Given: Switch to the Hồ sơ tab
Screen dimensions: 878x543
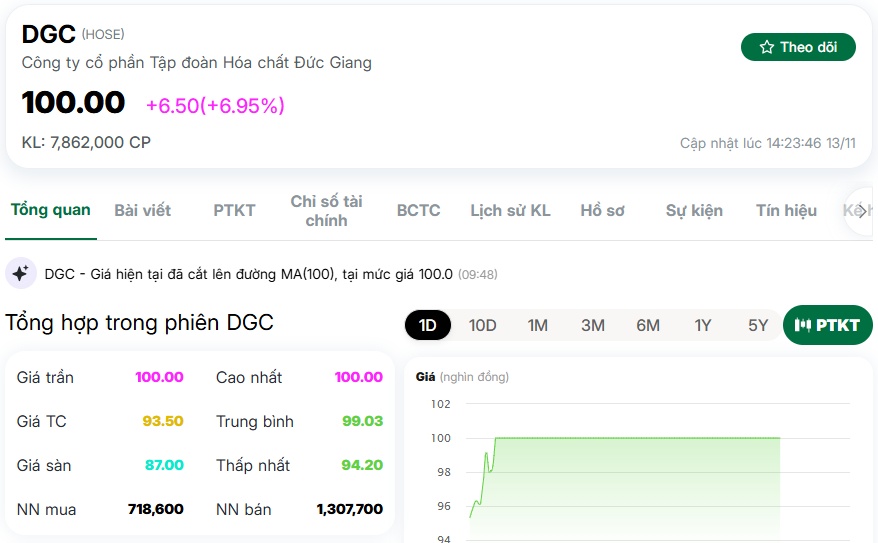Looking at the screenshot, I should [x=603, y=210].
